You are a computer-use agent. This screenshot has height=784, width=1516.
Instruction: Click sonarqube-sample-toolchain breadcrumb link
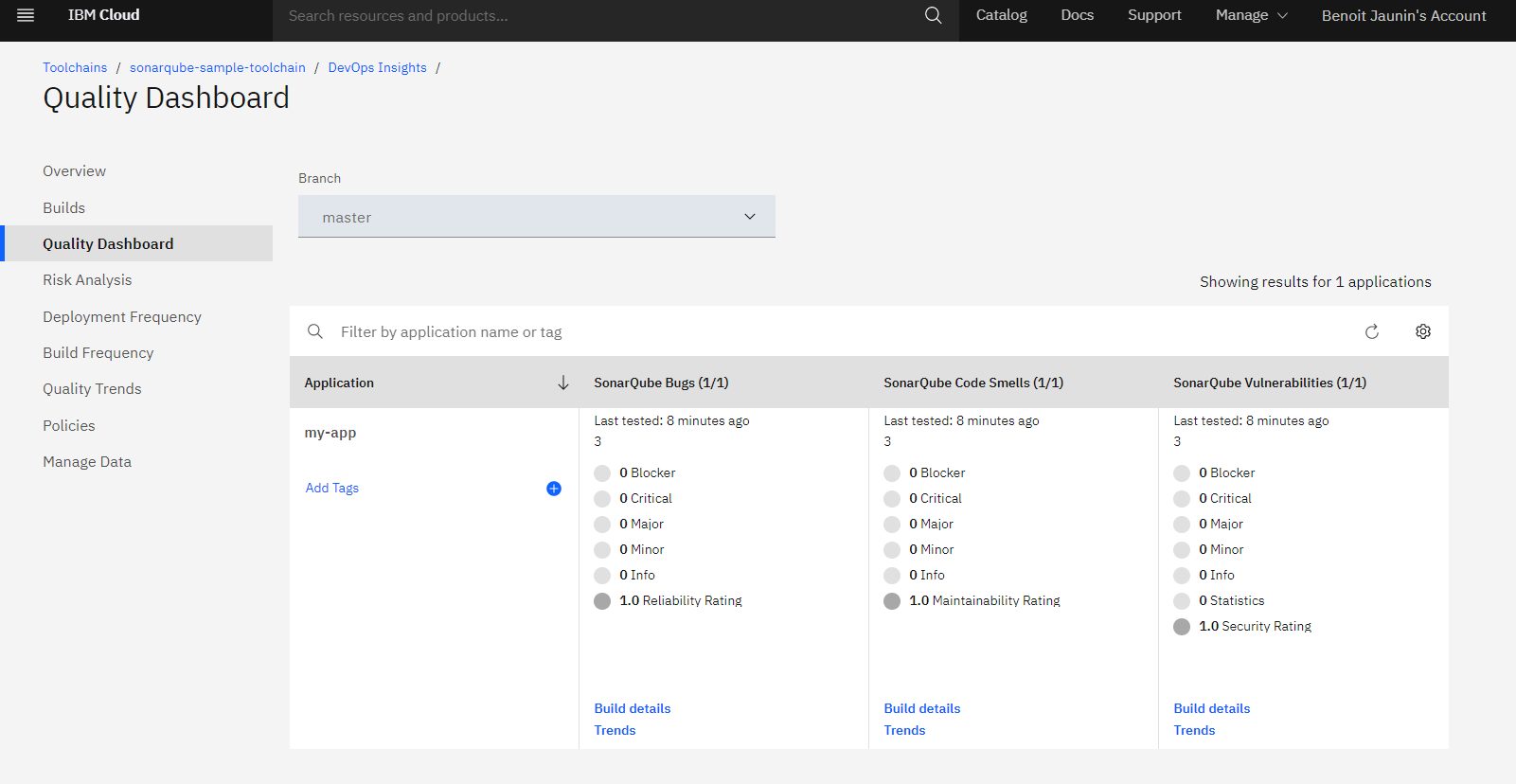(x=218, y=68)
